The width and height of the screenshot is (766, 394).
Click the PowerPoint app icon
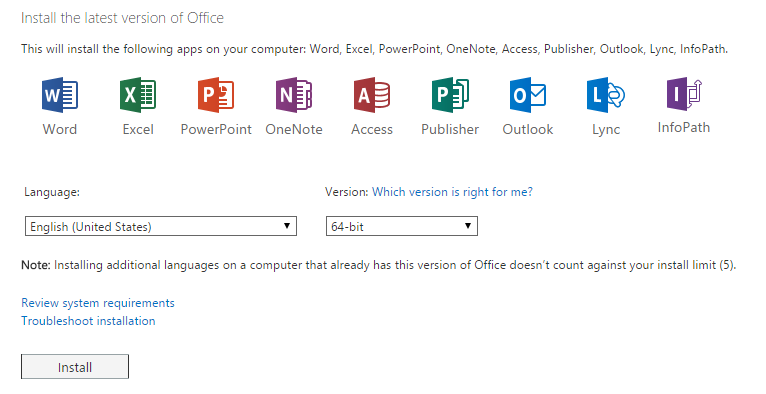pos(216,95)
